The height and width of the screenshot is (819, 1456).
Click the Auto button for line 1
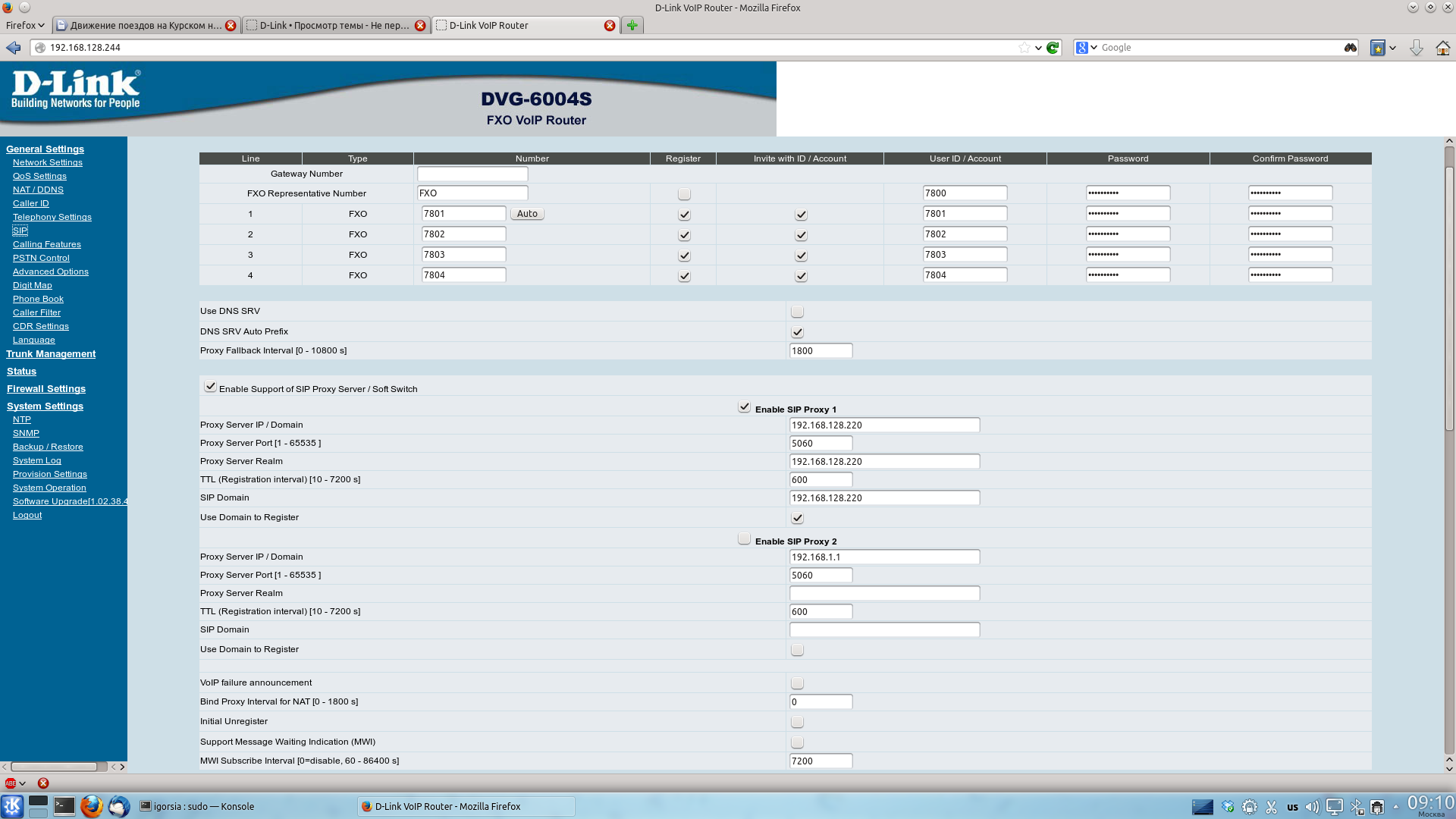point(527,214)
